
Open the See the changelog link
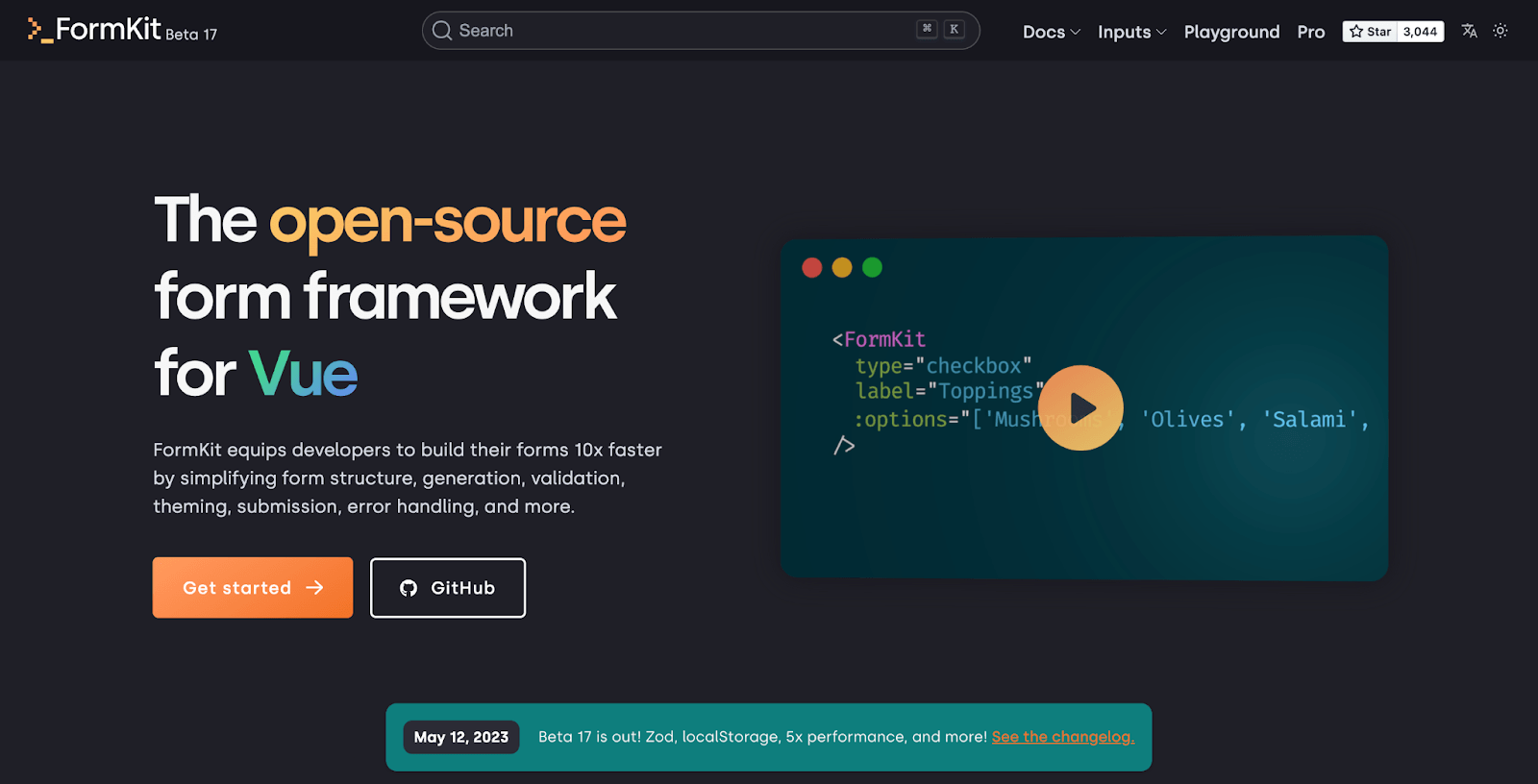click(x=1063, y=737)
